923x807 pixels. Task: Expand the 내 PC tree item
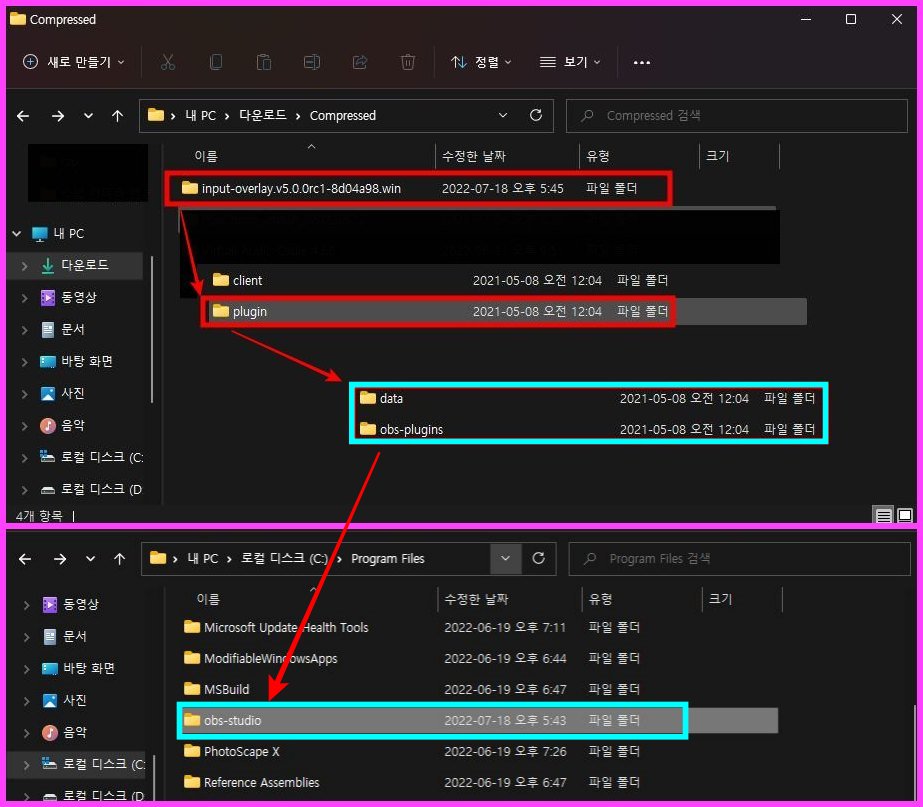[x=16, y=233]
